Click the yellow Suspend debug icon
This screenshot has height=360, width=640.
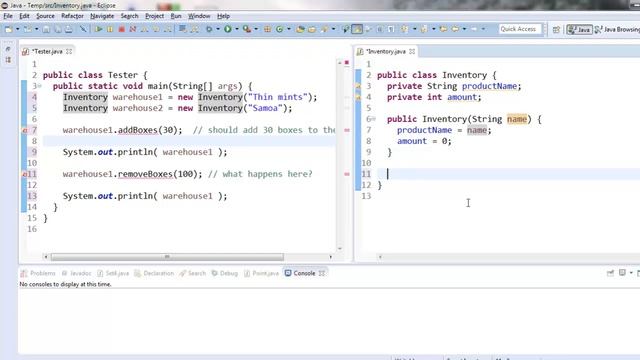(110, 29)
